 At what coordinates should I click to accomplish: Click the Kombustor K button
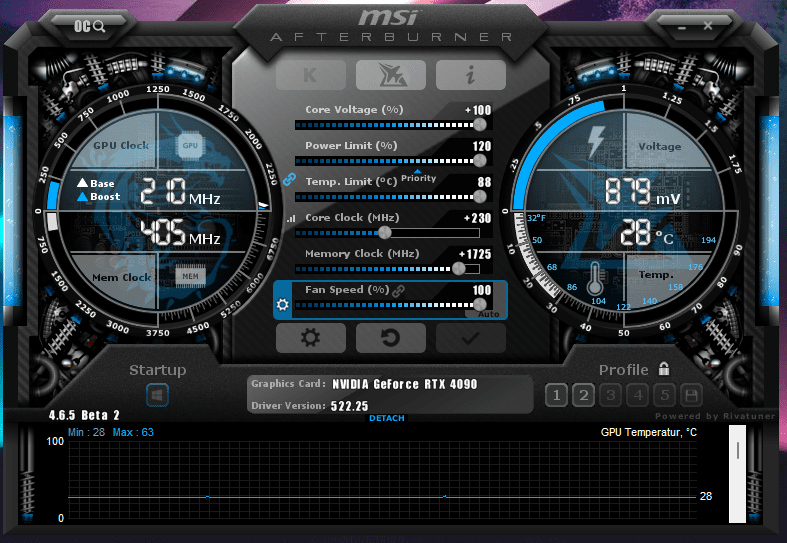(x=311, y=75)
